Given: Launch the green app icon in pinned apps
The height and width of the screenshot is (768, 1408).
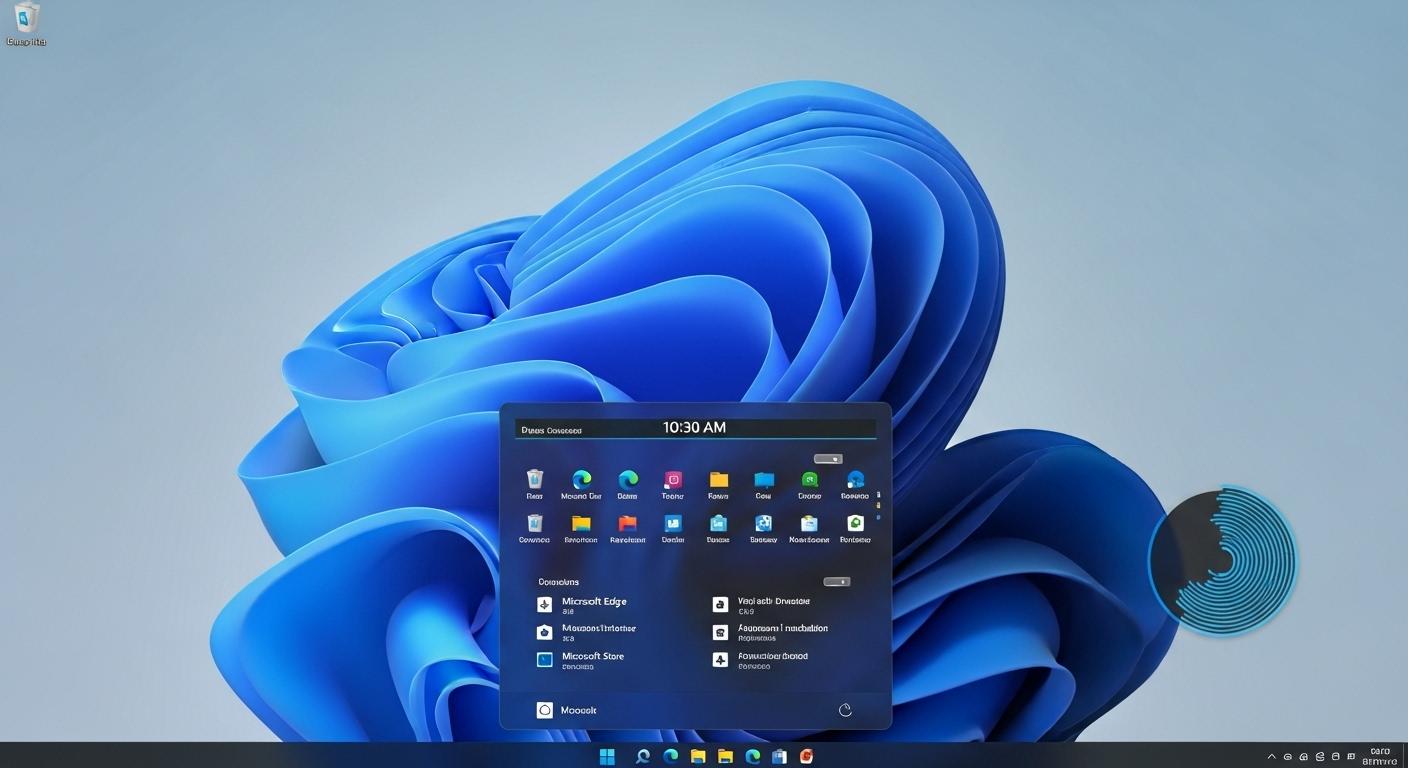Looking at the screenshot, I should pos(809,480).
